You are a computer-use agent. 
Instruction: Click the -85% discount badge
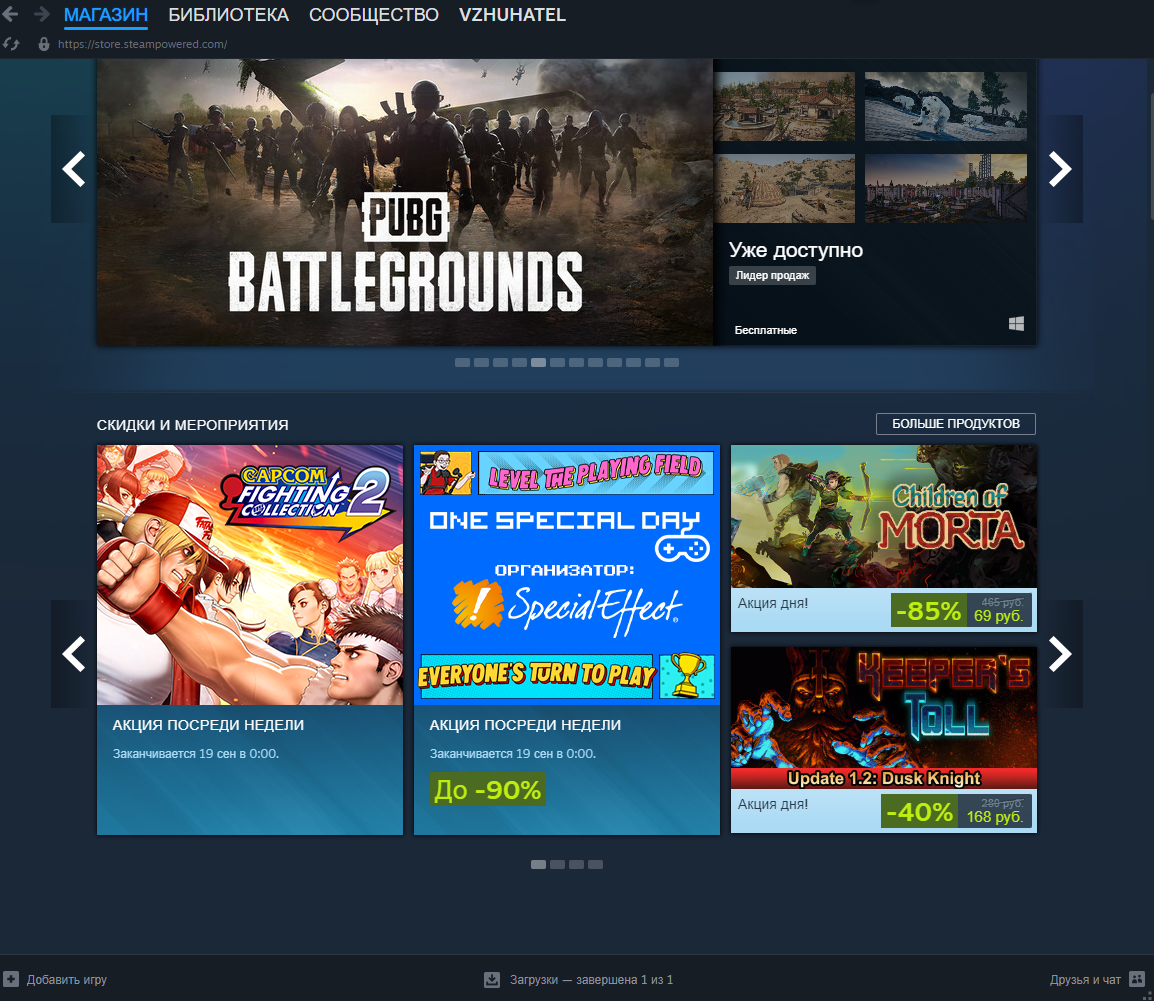point(928,611)
